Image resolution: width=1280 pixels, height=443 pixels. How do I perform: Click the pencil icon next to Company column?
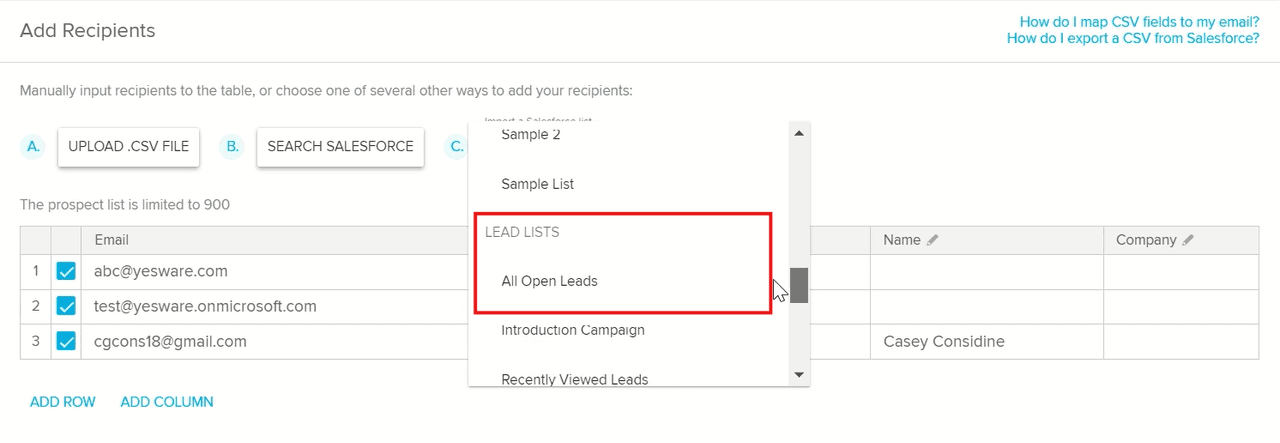[1188, 240]
